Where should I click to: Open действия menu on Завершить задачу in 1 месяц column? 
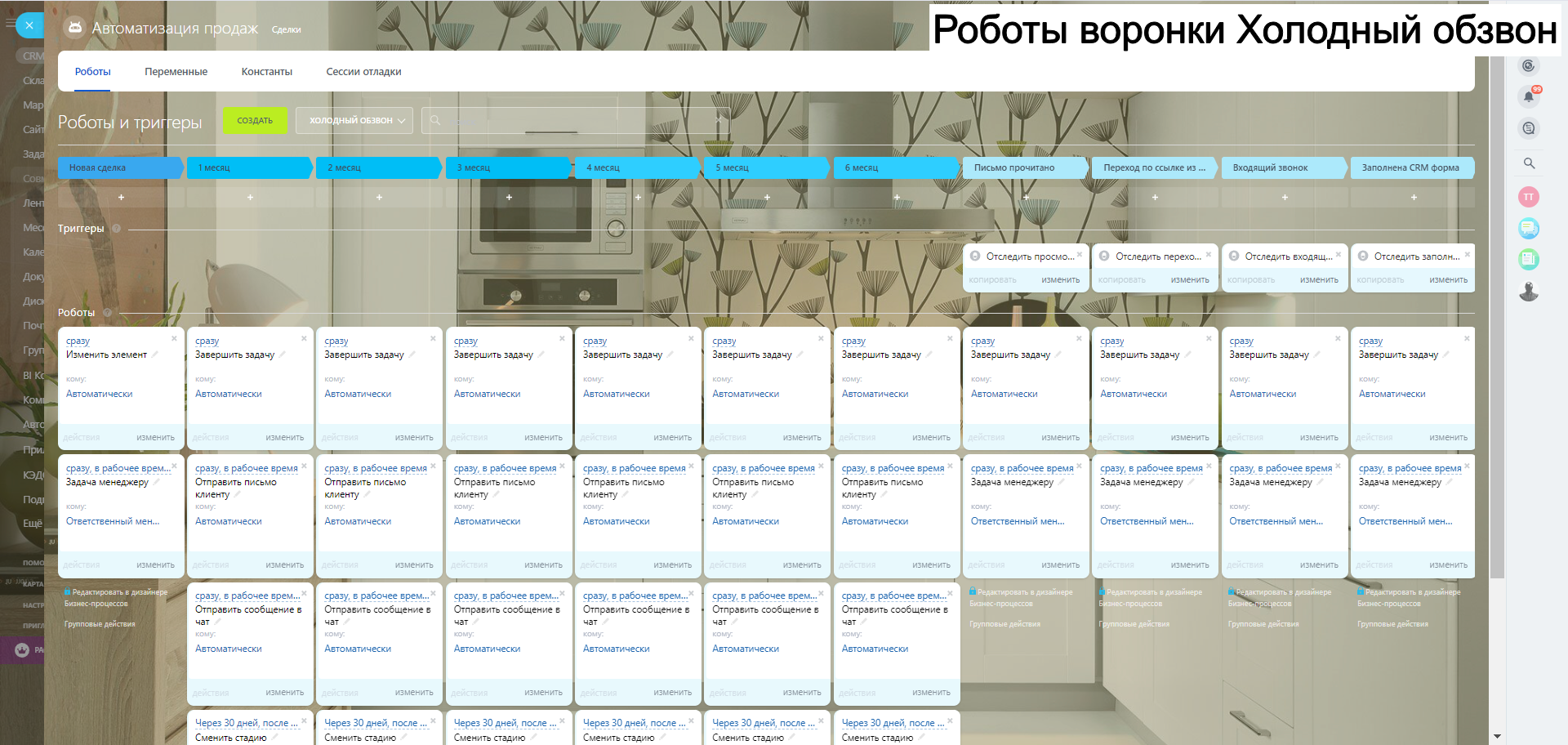coord(211,438)
